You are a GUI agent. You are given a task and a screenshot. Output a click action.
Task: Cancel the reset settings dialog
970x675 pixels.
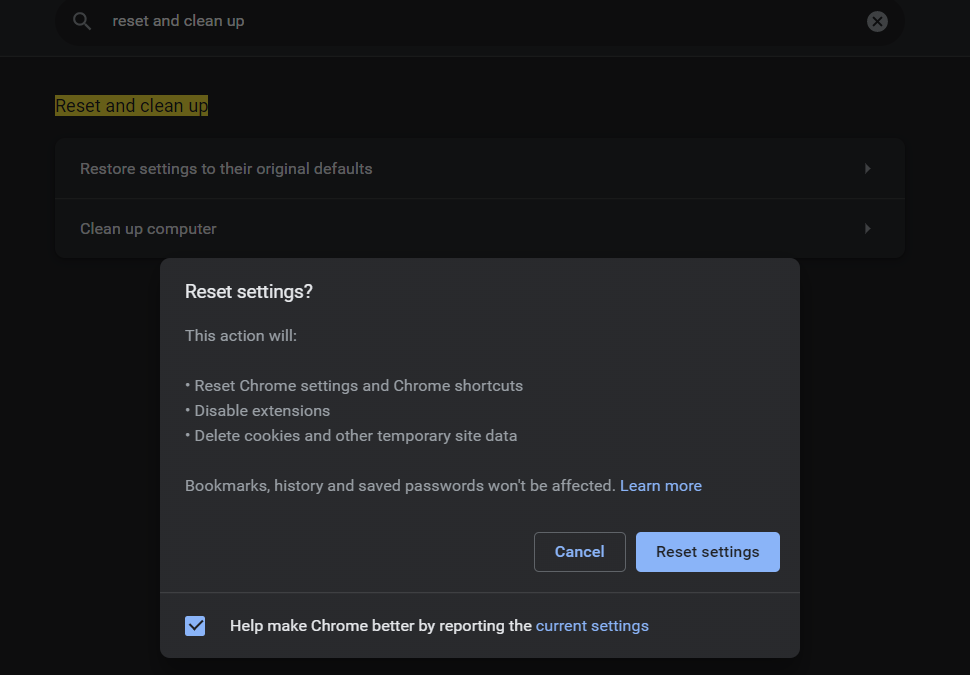pyautogui.click(x=580, y=552)
